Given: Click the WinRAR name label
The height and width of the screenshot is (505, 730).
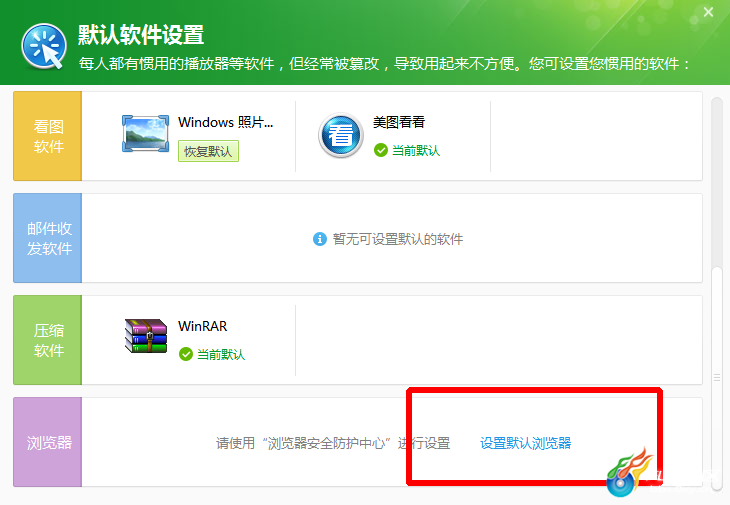Looking at the screenshot, I should (203, 326).
